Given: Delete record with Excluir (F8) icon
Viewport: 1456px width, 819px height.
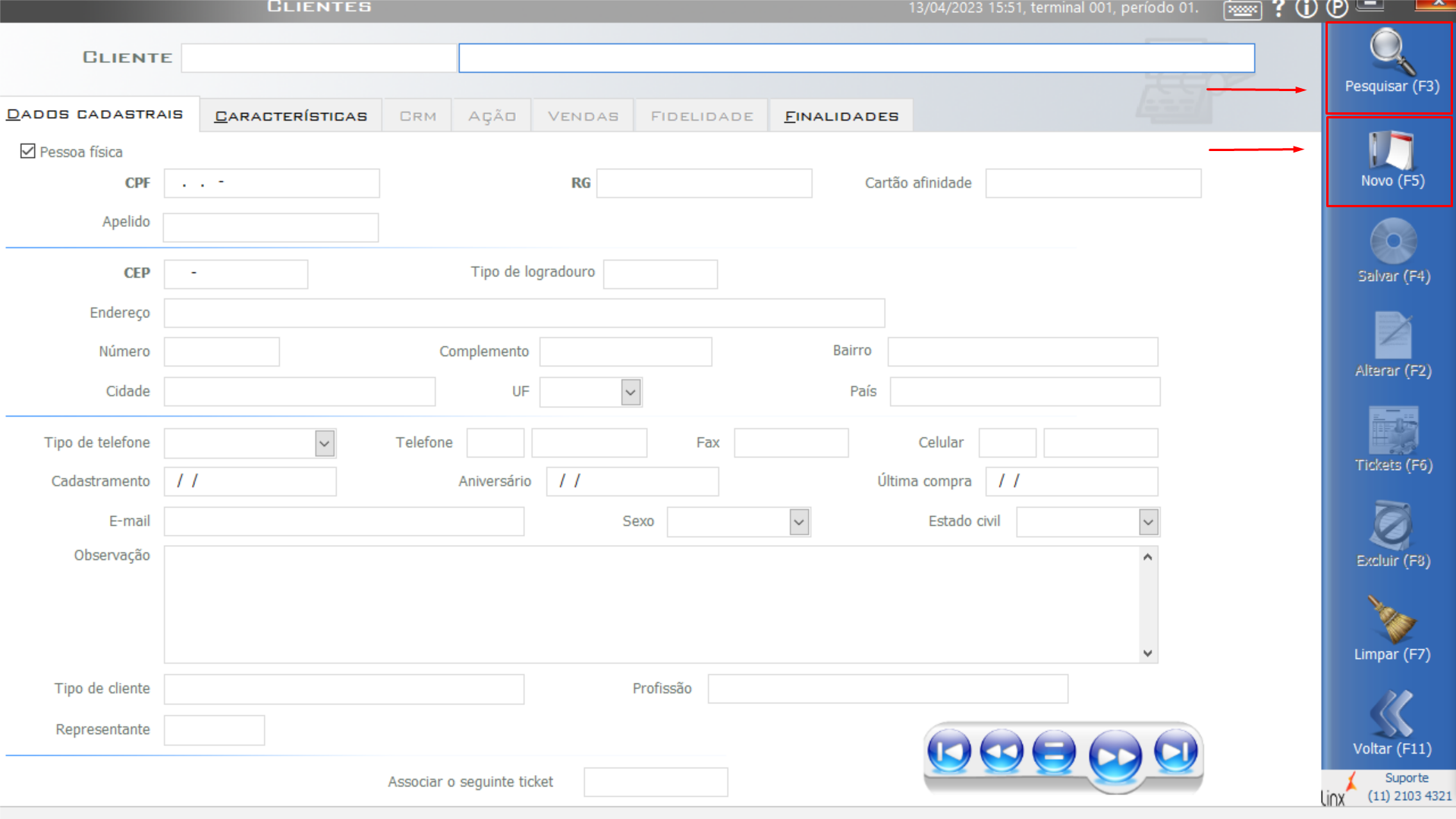Looking at the screenshot, I should (1393, 525).
